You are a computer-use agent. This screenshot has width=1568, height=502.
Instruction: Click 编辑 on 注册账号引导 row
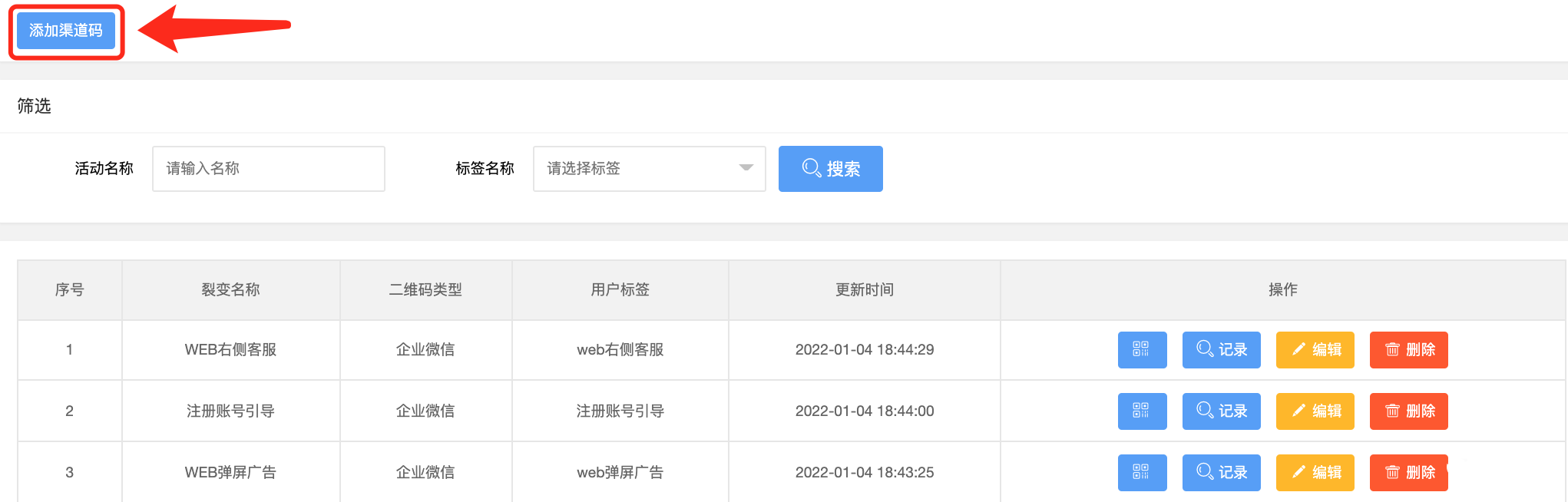tap(1315, 411)
